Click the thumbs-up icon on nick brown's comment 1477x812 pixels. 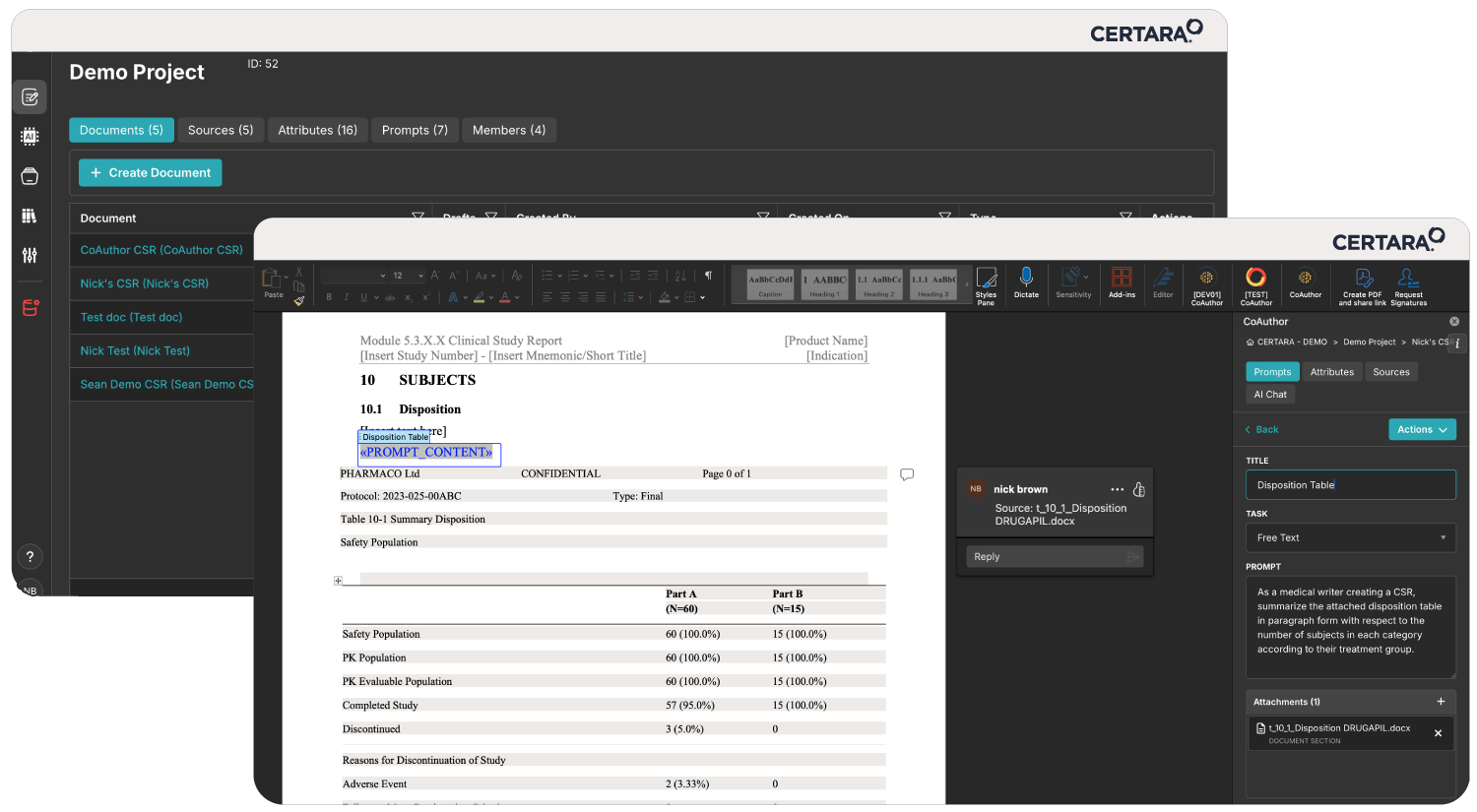[1139, 489]
